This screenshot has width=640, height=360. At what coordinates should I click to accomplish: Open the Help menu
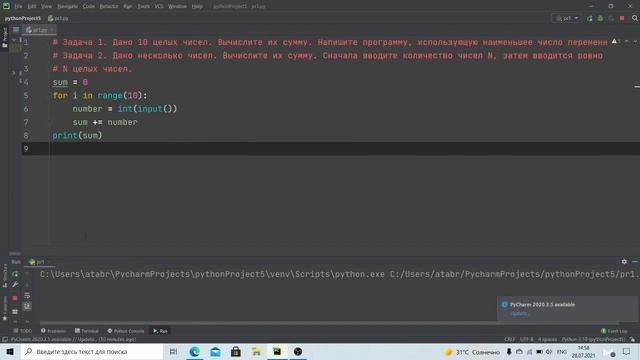coord(197,6)
